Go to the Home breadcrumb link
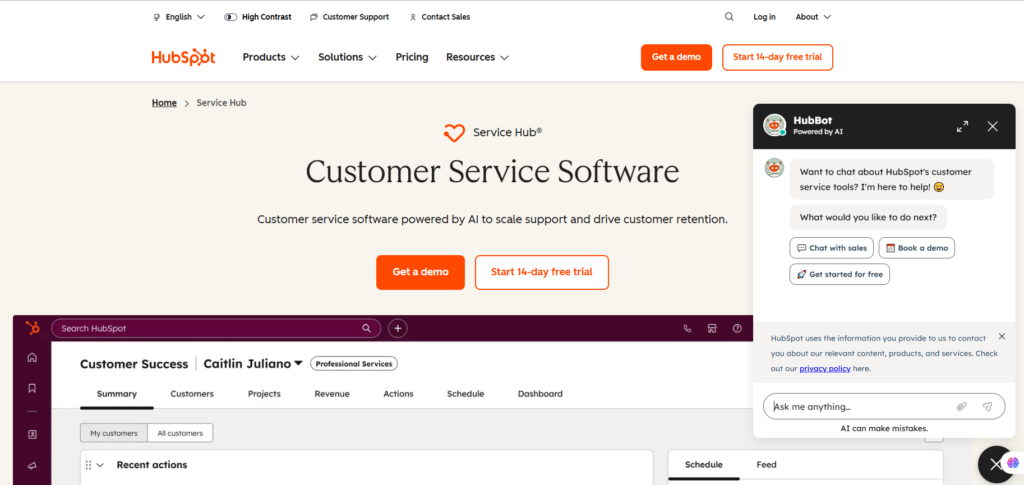This screenshot has width=1024, height=485. (x=165, y=103)
